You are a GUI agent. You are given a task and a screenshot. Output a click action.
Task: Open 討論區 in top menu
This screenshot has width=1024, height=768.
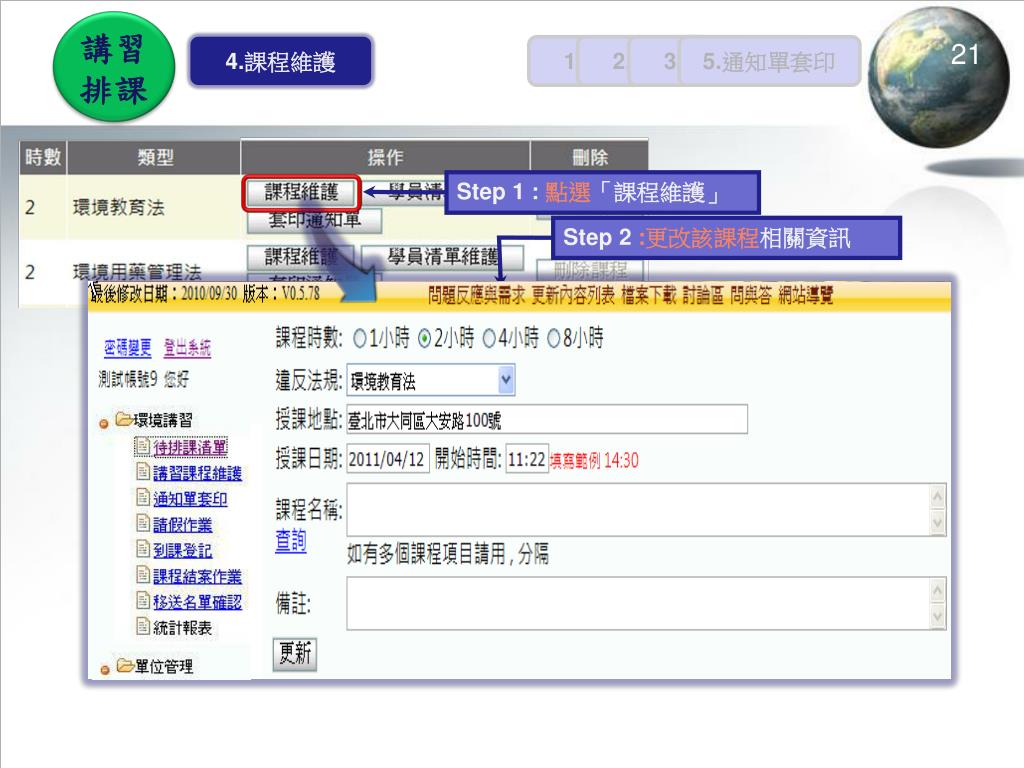coord(703,296)
